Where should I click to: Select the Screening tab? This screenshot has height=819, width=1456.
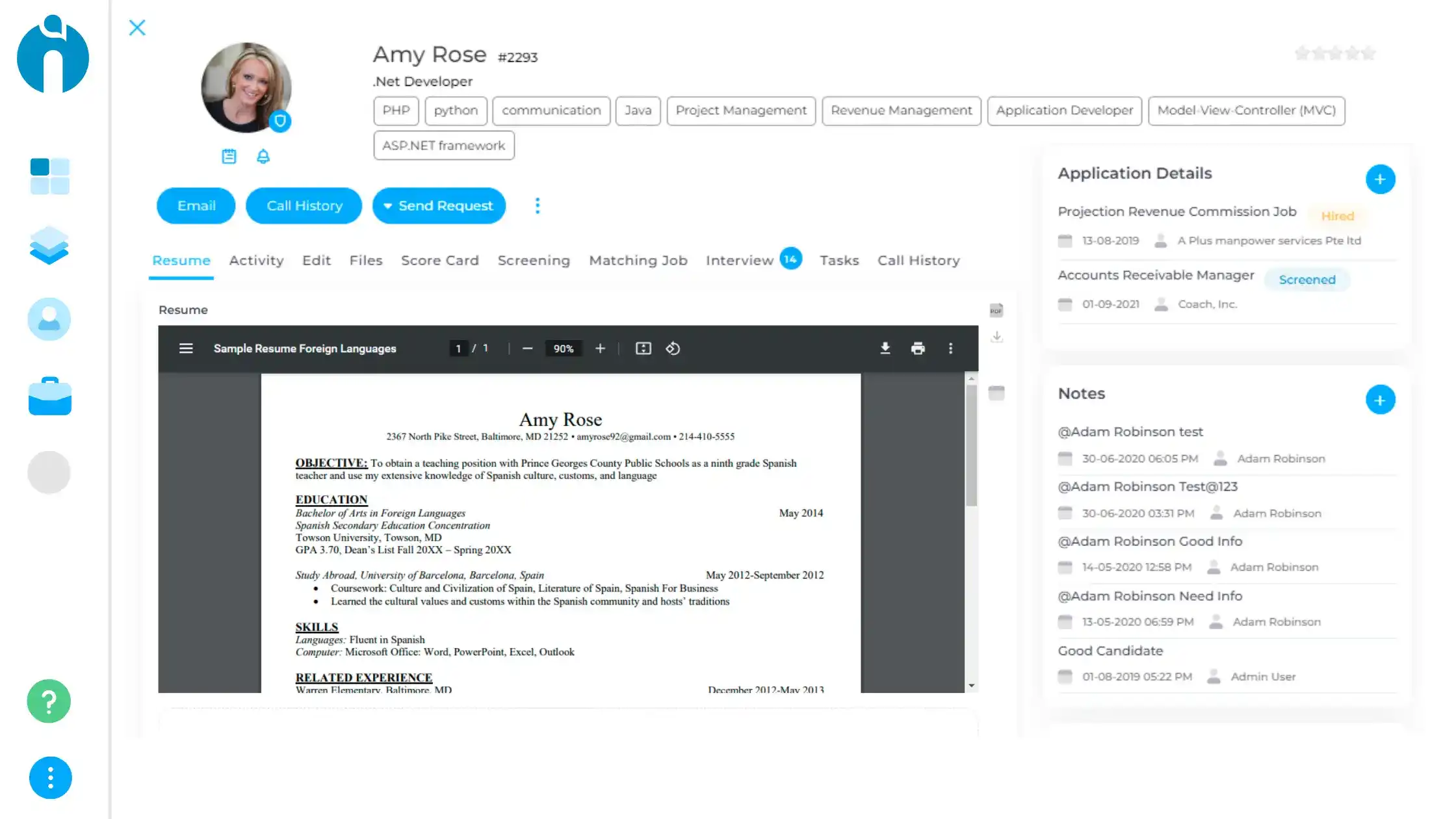pyautogui.click(x=534, y=260)
